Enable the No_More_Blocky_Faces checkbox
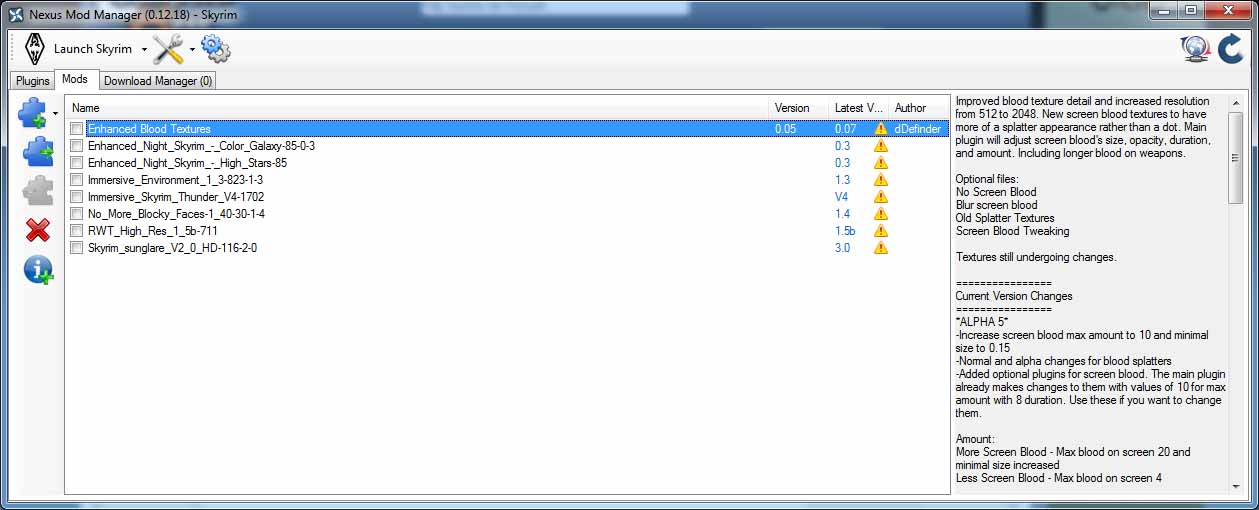This screenshot has height=510, width=1259. 77,214
